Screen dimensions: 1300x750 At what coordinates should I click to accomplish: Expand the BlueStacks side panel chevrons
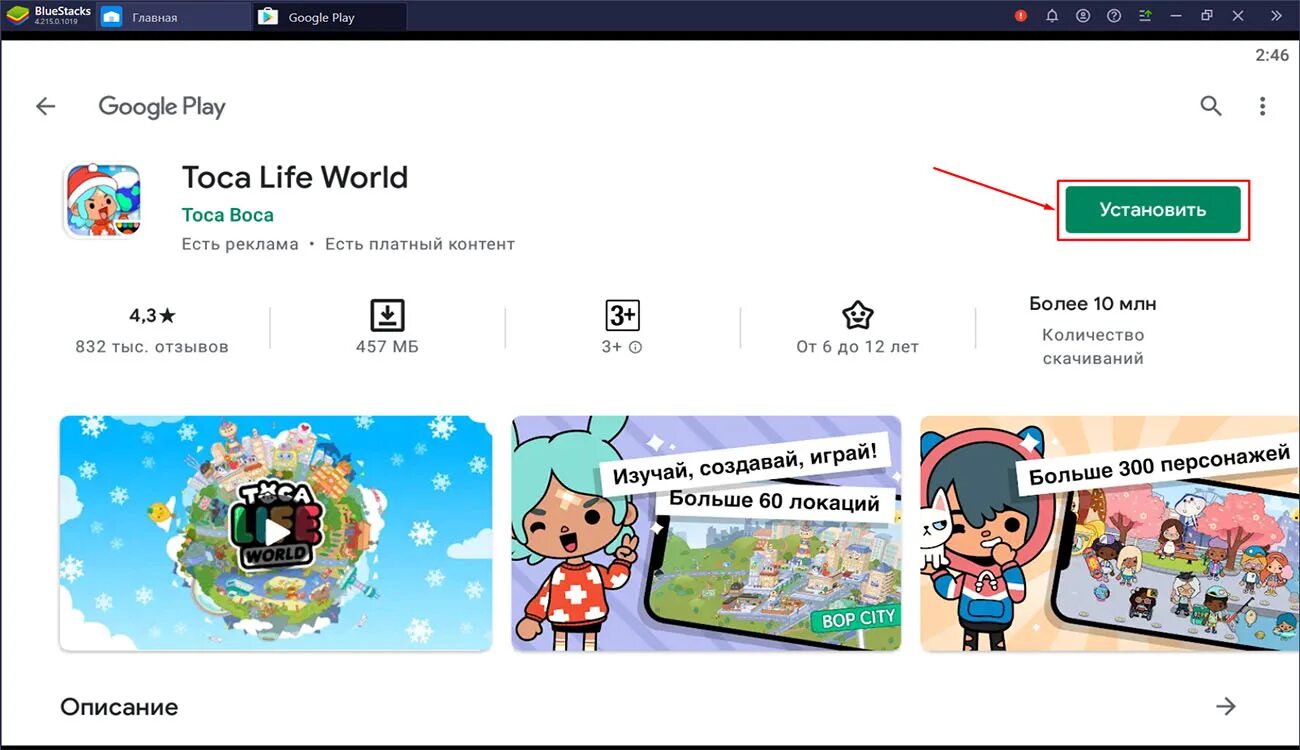[x=1276, y=16]
